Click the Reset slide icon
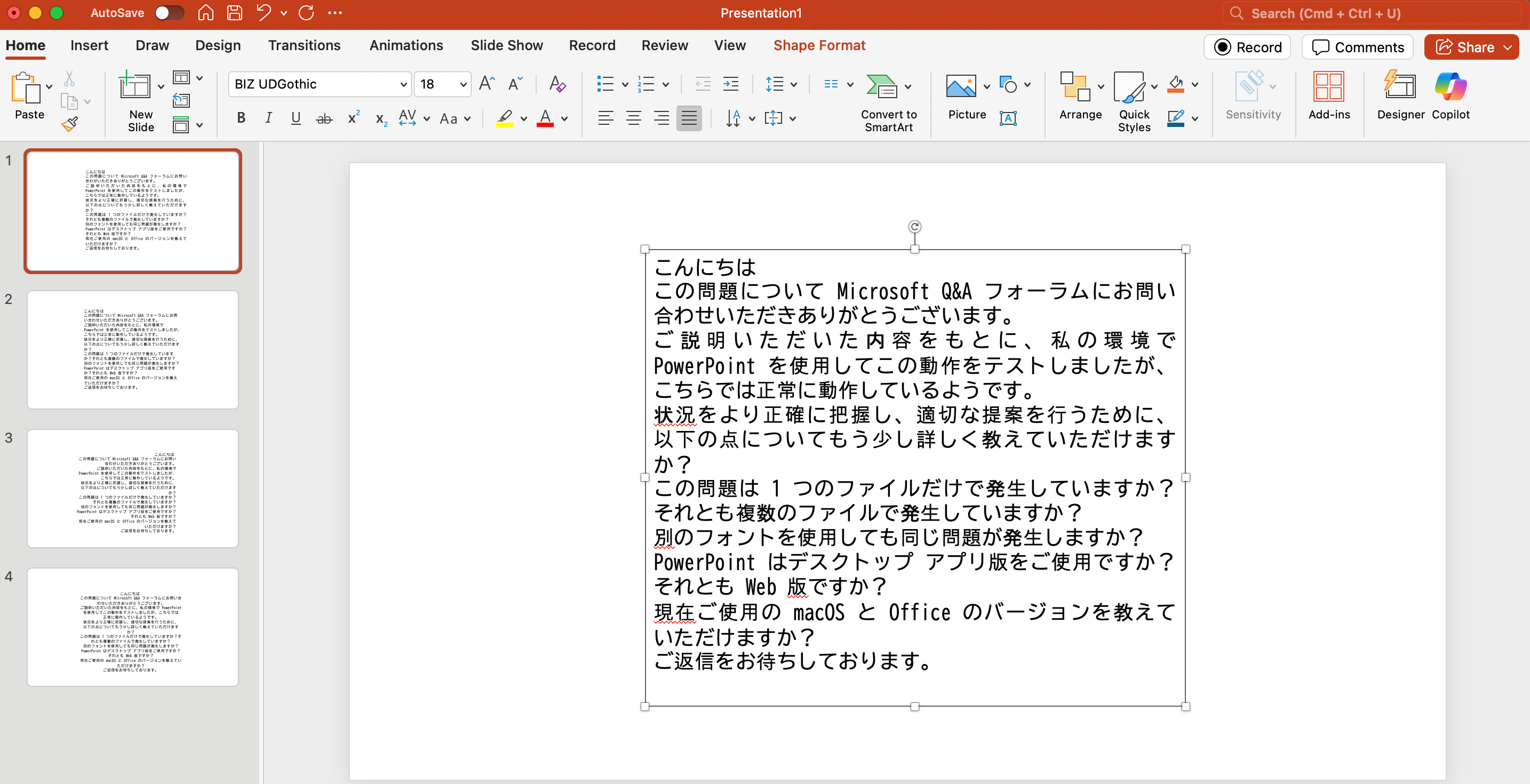Screen dimensions: 1530x784 [x=181, y=100]
